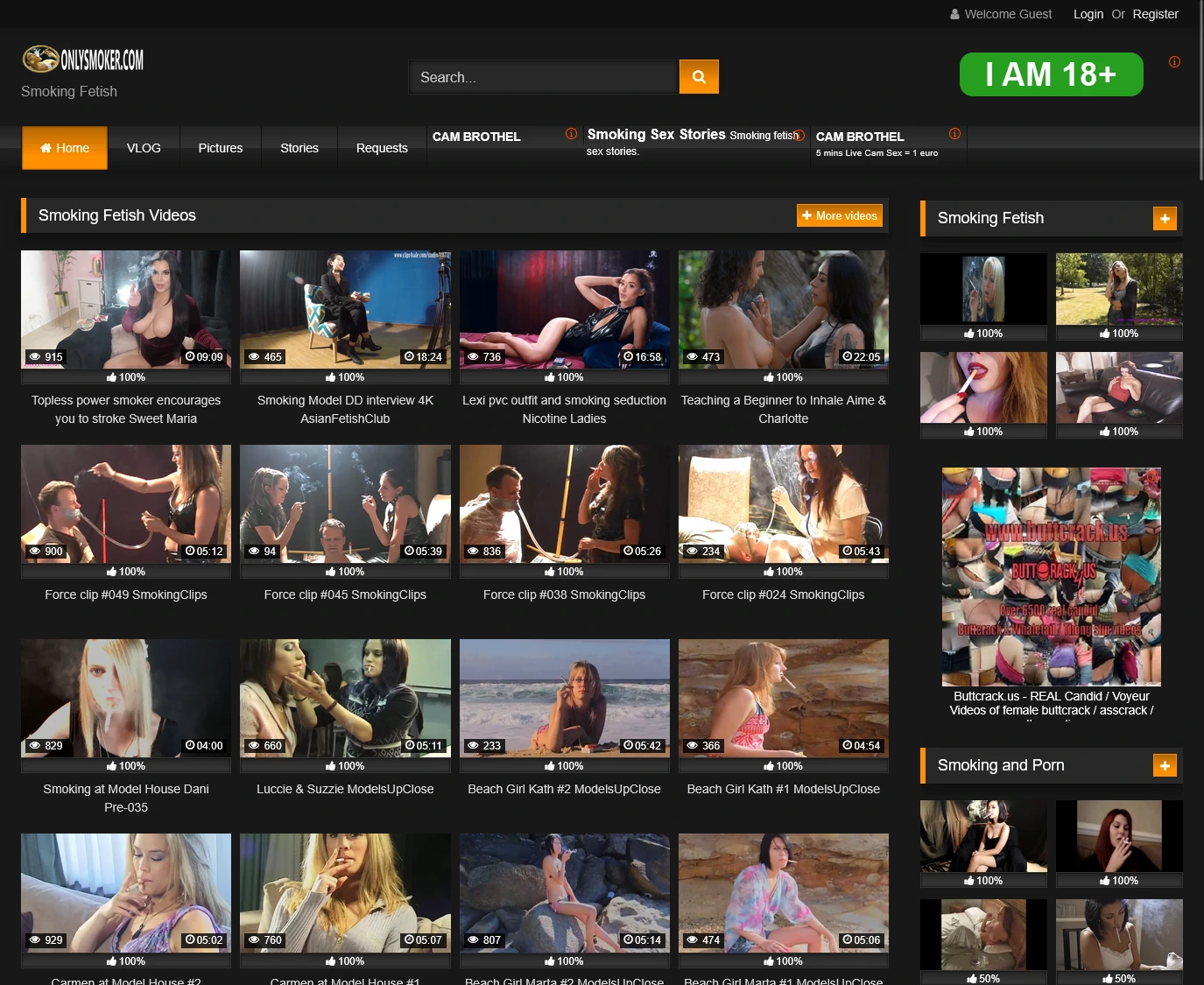1204x985 pixels.
Task: Open the VLOG menu item
Action: pos(144,148)
